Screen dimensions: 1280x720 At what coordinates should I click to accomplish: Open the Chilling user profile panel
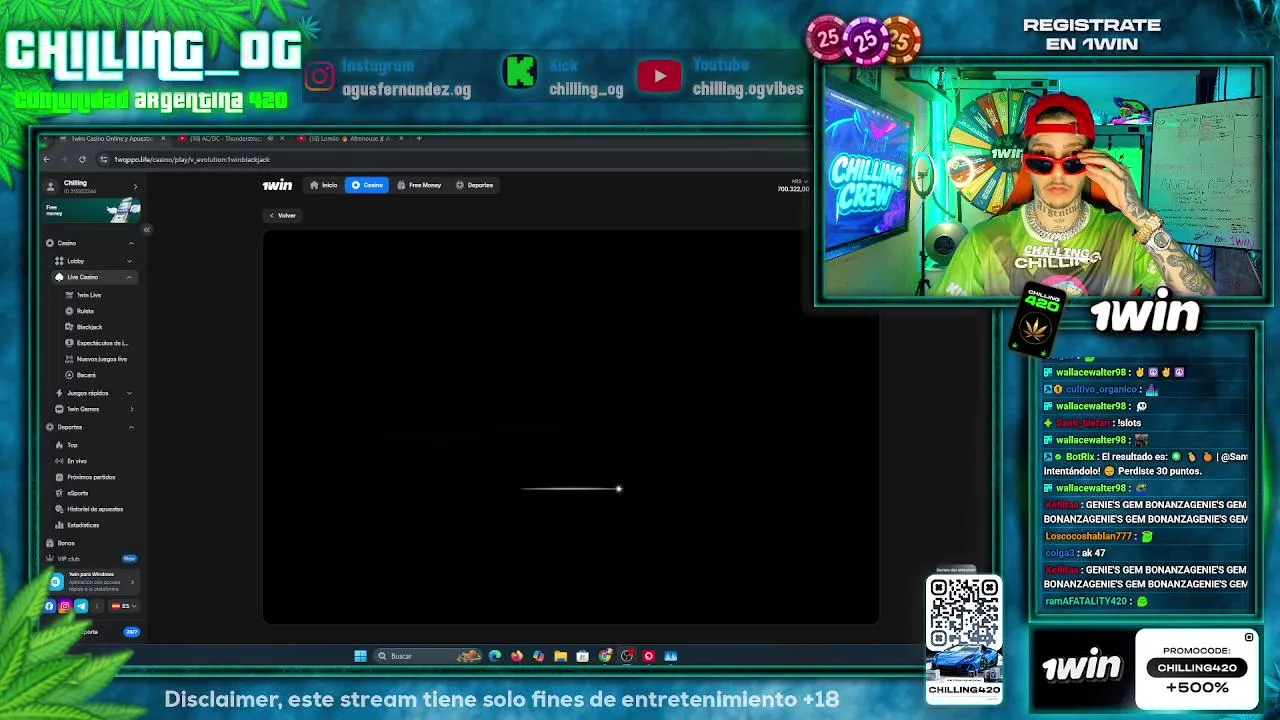92,186
